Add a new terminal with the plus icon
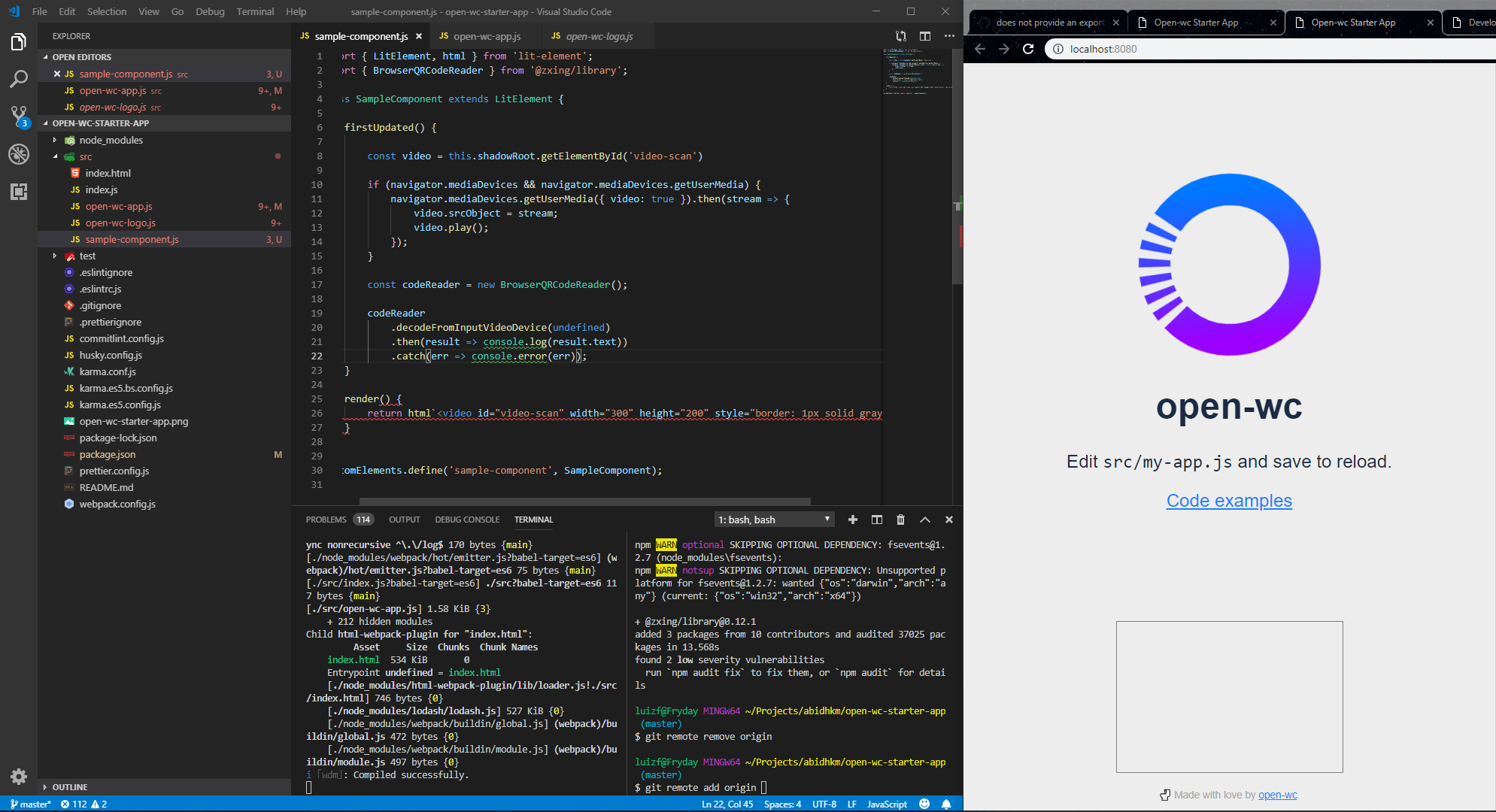 (x=853, y=520)
